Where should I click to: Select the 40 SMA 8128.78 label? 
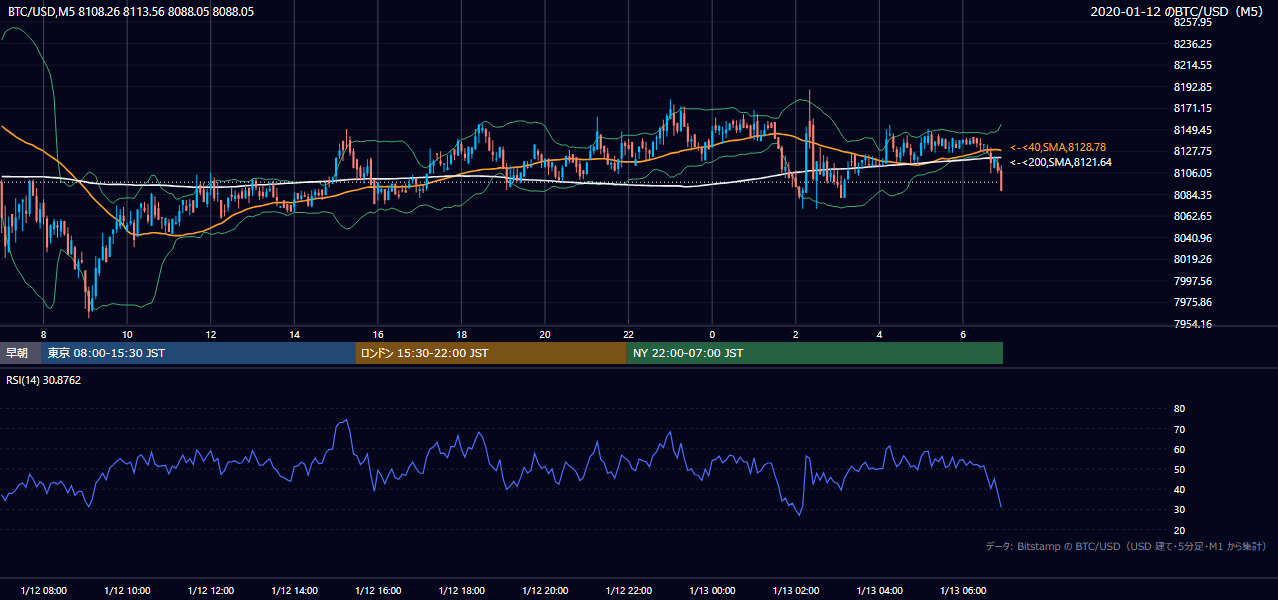click(1058, 147)
